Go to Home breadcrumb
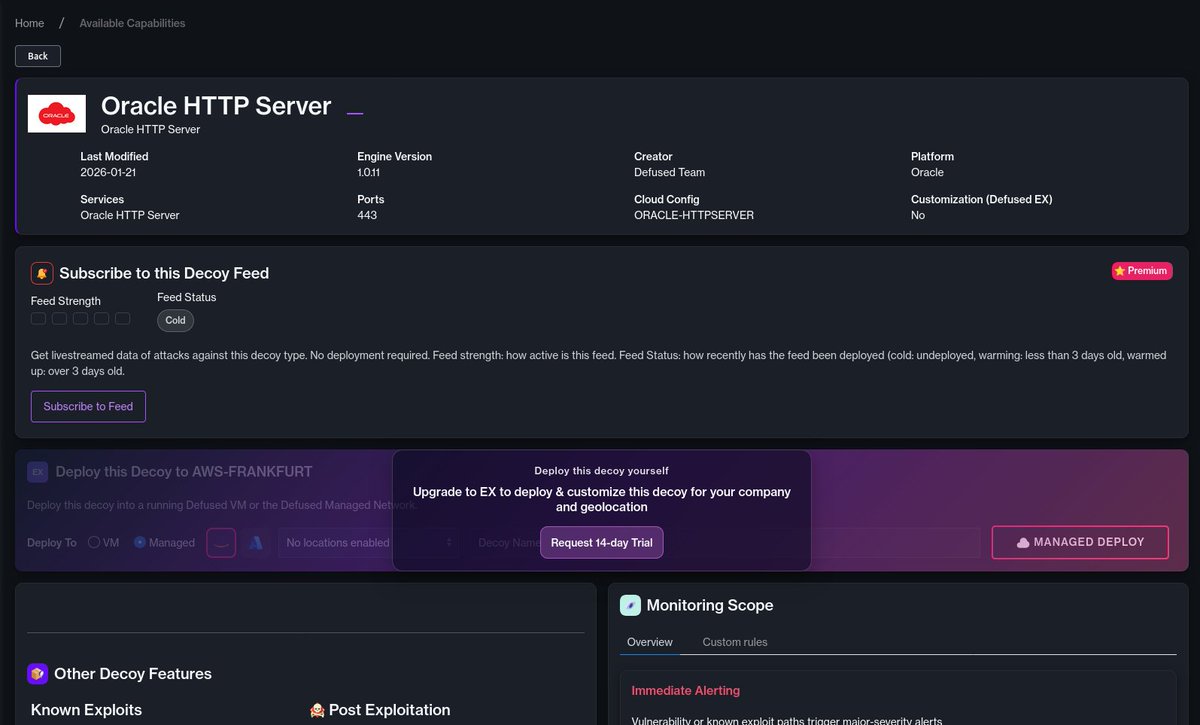 point(29,23)
